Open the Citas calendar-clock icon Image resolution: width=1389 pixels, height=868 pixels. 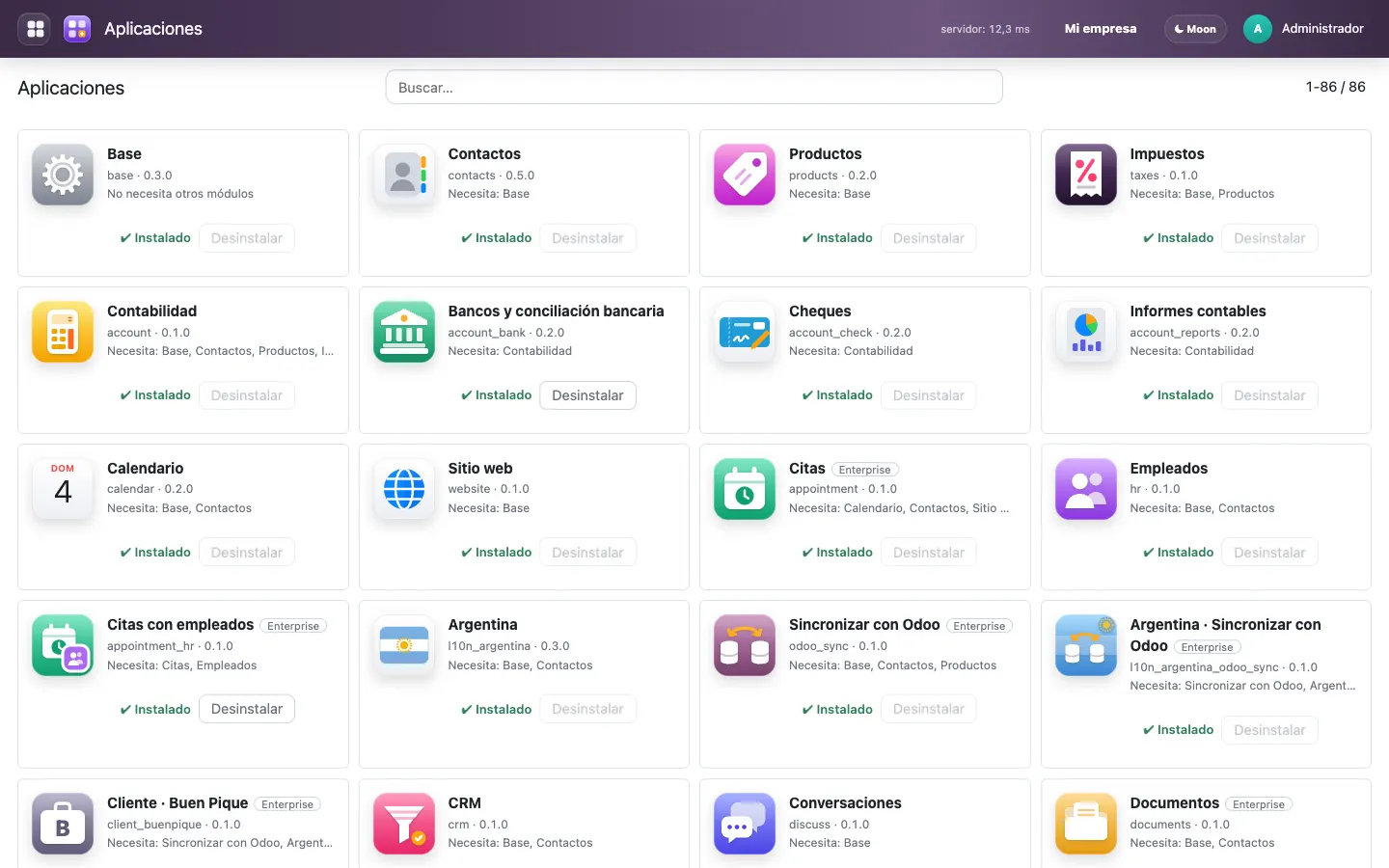coord(745,489)
